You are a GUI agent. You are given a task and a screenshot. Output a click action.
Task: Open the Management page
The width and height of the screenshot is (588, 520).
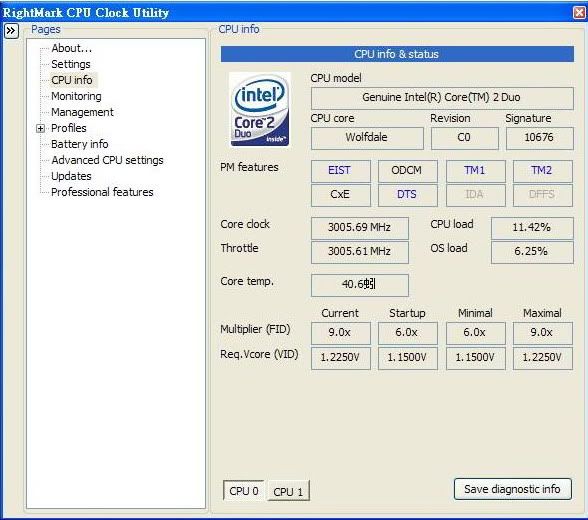82,112
